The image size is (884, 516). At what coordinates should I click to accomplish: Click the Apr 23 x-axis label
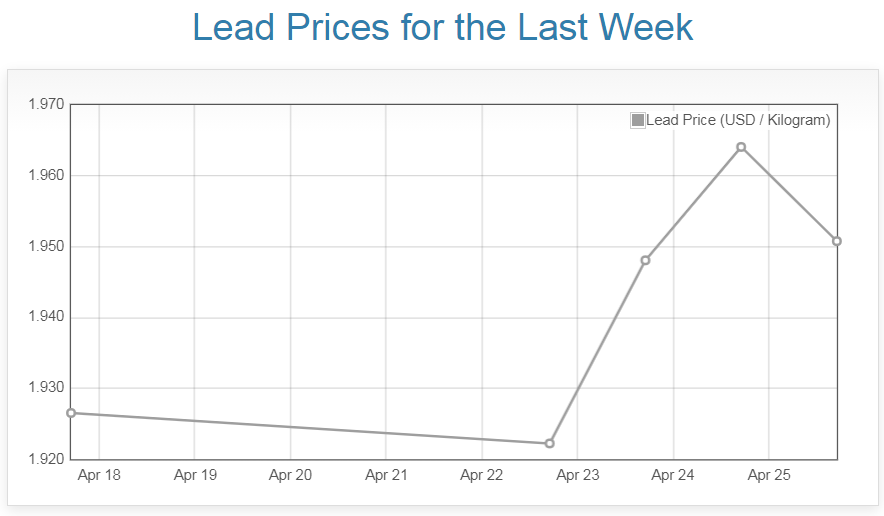coord(577,475)
